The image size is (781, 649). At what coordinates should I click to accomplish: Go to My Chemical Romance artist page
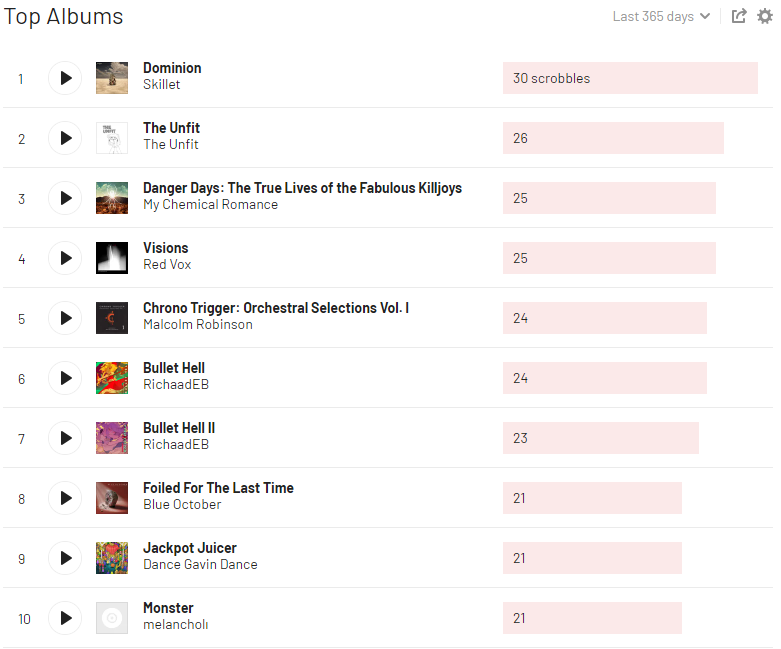point(210,204)
